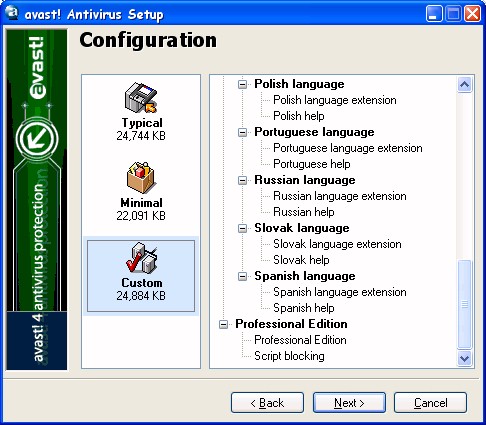Click the 'Typical' label text
The width and height of the screenshot is (486, 425).
coord(142,123)
